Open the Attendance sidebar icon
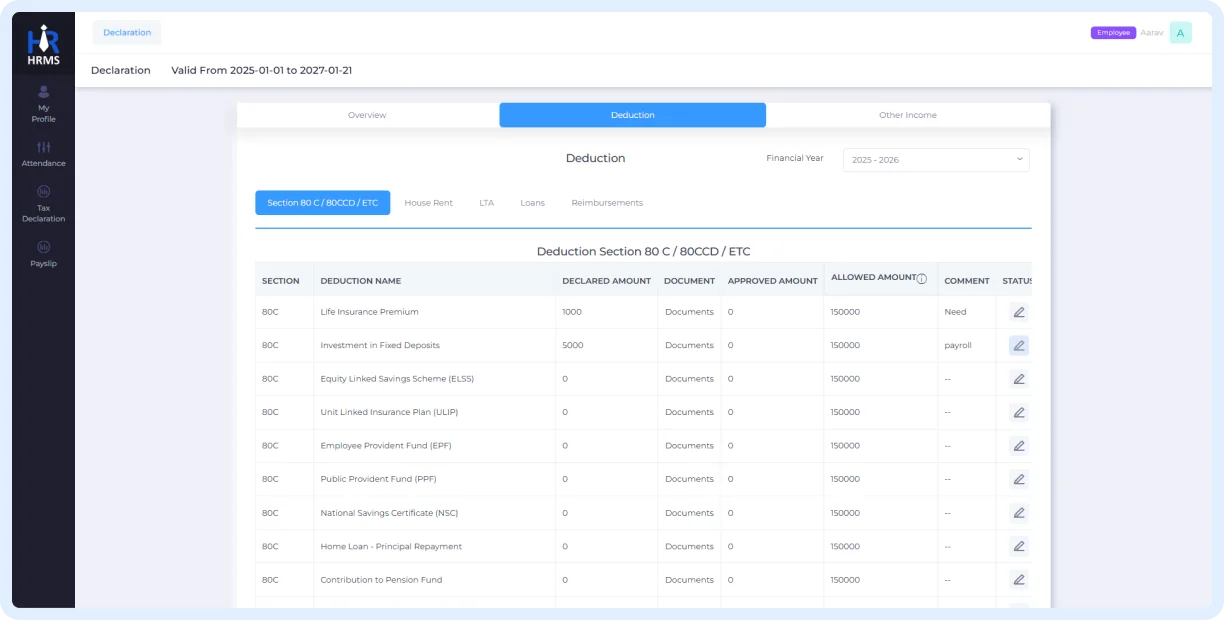Image resolution: width=1224 pixels, height=620 pixels. (43, 153)
